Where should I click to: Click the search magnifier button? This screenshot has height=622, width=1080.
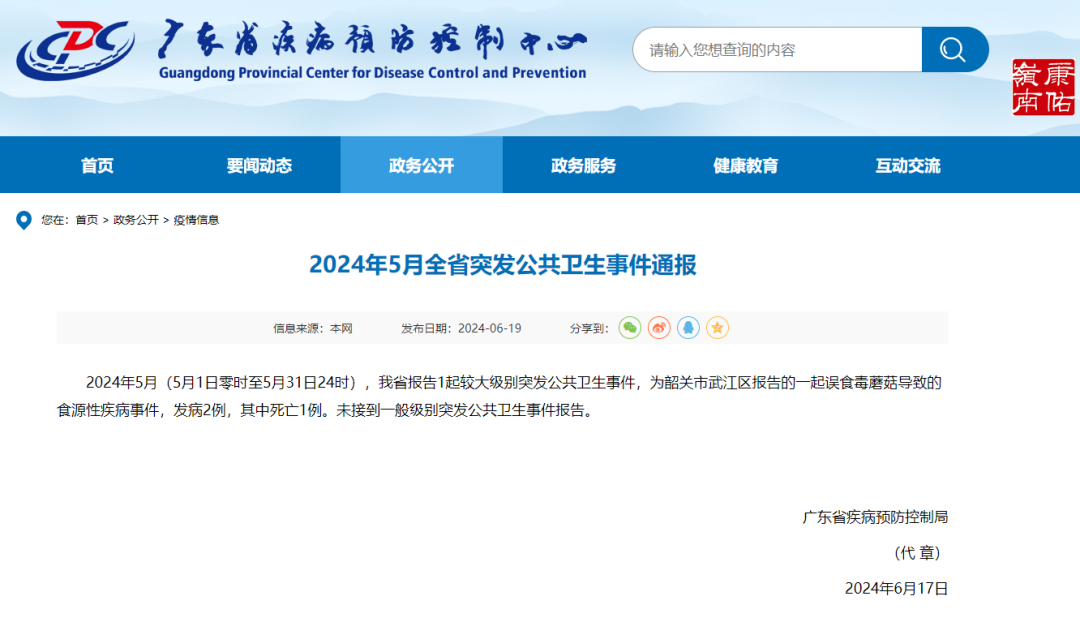(954, 49)
